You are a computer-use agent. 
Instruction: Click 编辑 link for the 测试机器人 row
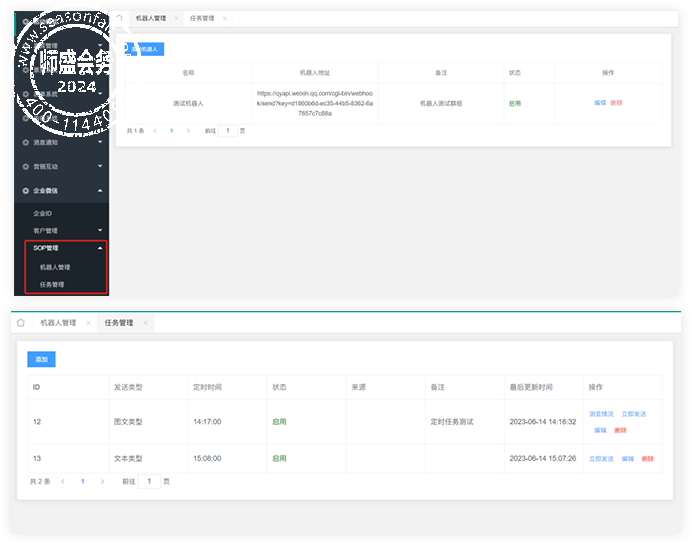(600, 103)
